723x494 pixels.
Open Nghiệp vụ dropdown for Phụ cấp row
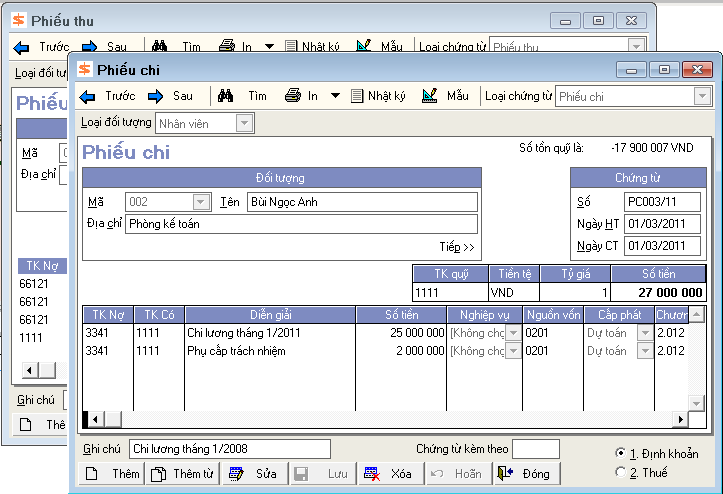pos(513,351)
